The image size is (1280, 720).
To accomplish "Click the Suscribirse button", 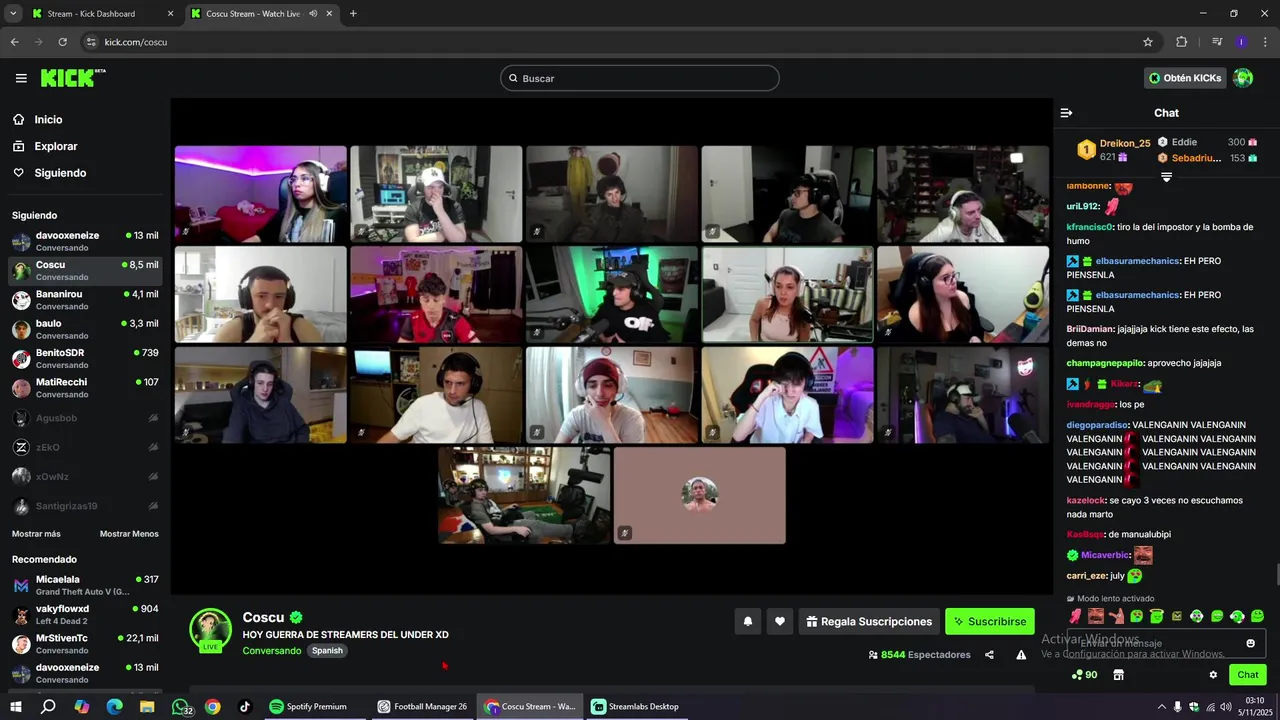I will coord(990,621).
